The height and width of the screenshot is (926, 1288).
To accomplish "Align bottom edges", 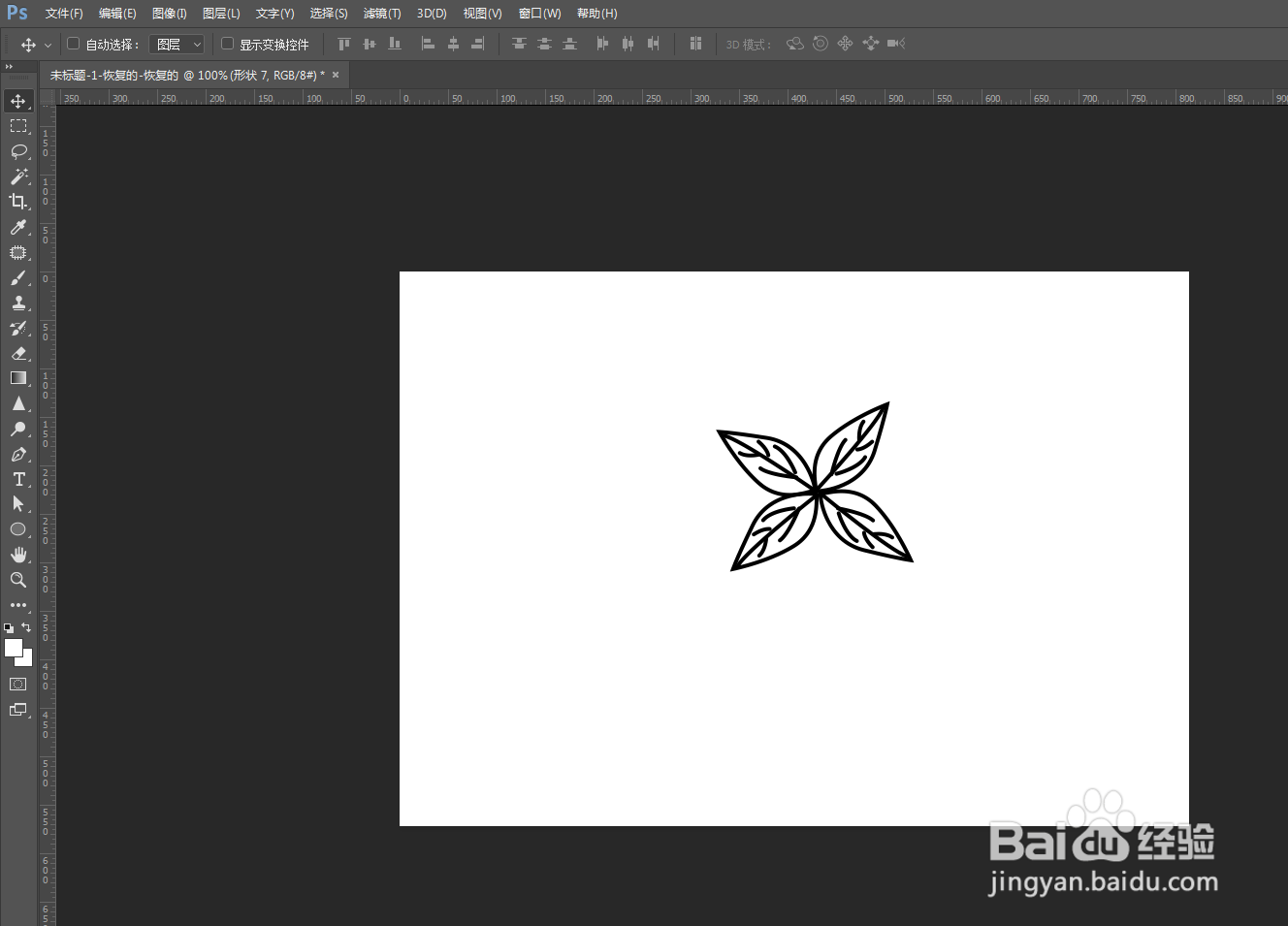I will (x=394, y=44).
